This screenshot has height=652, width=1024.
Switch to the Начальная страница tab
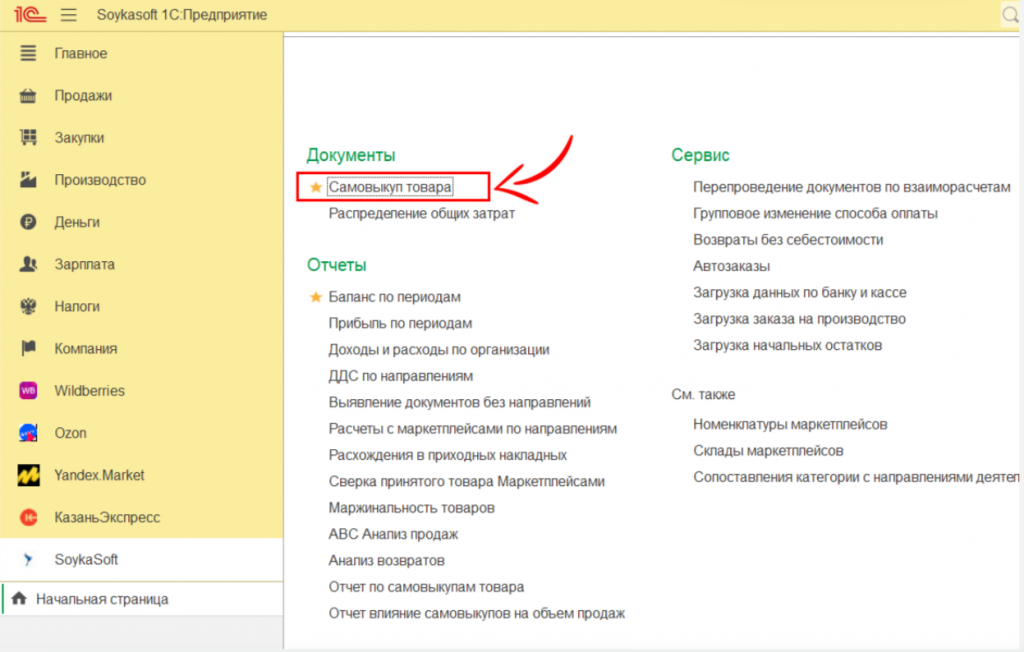click(101, 599)
